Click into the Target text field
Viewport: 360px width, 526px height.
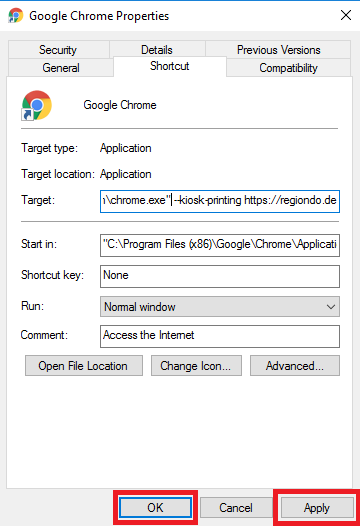pyautogui.click(x=220, y=201)
